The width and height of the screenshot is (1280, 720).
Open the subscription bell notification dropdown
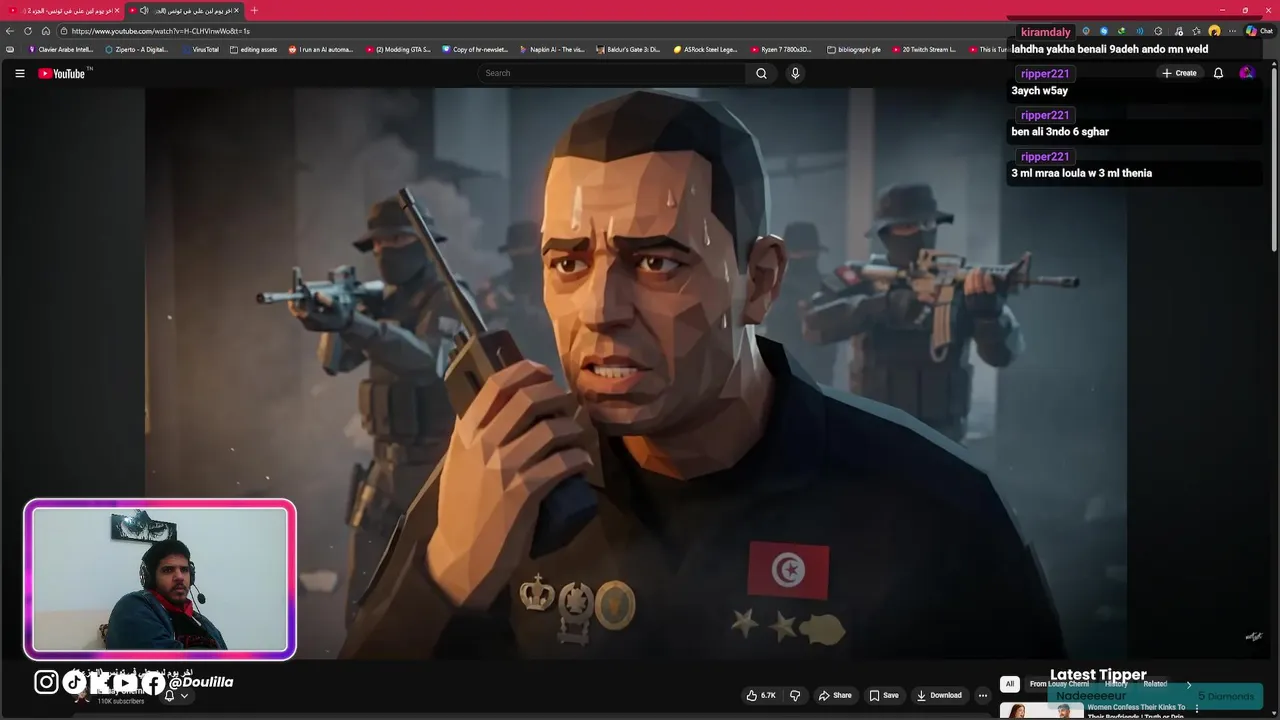(x=176, y=695)
